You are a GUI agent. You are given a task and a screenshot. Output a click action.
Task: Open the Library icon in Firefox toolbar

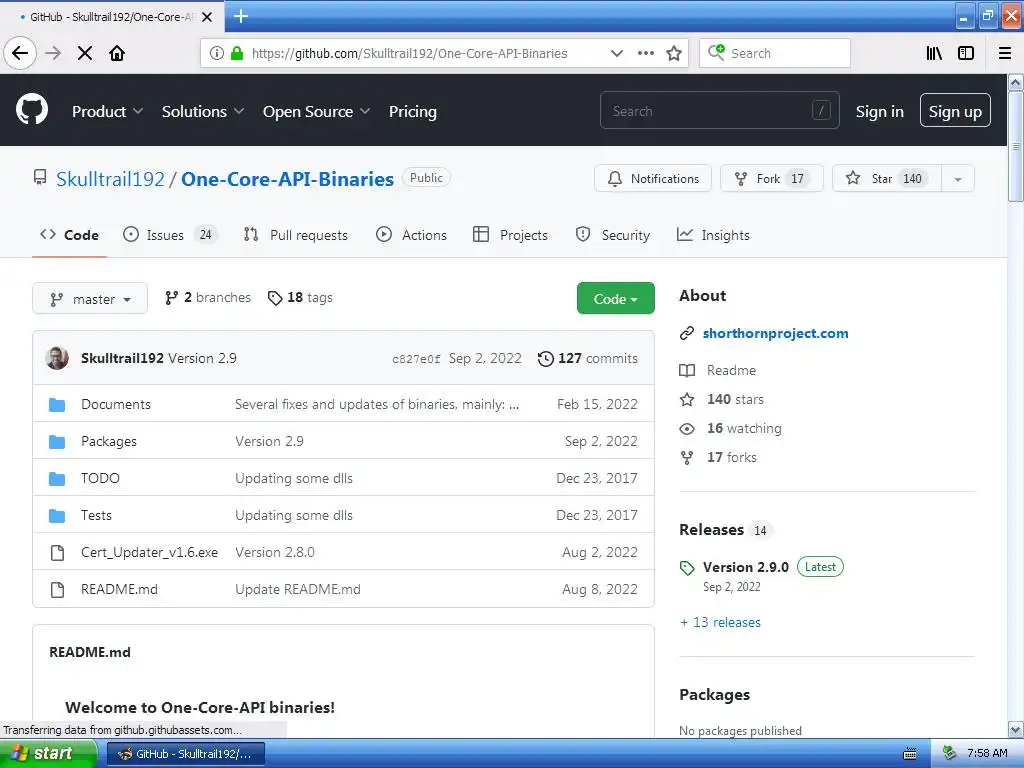coord(934,54)
